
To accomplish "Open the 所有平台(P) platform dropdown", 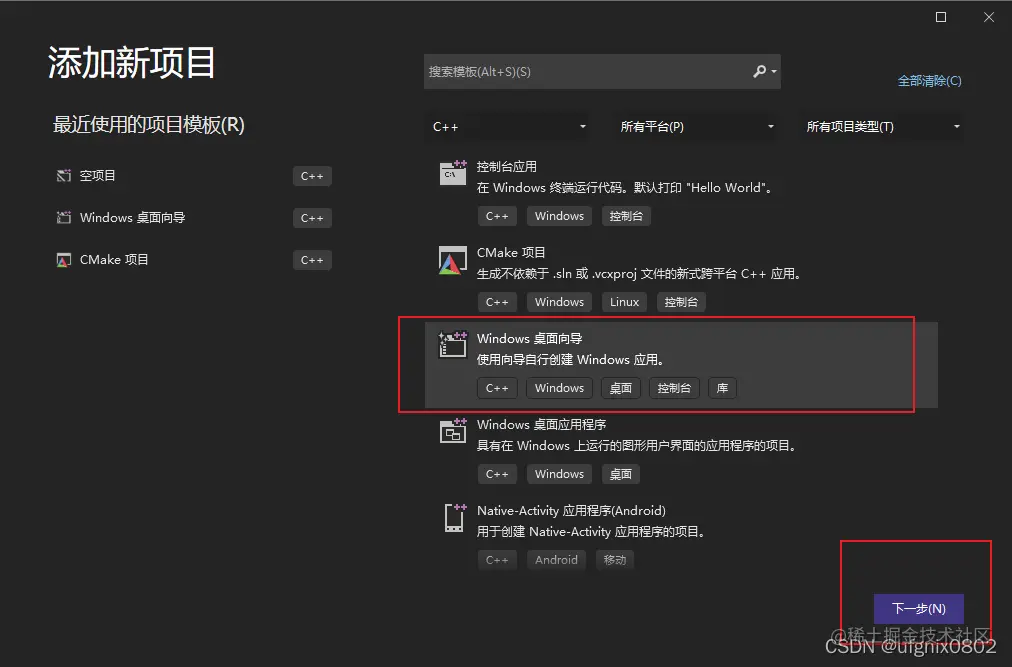I will (695, 126).
